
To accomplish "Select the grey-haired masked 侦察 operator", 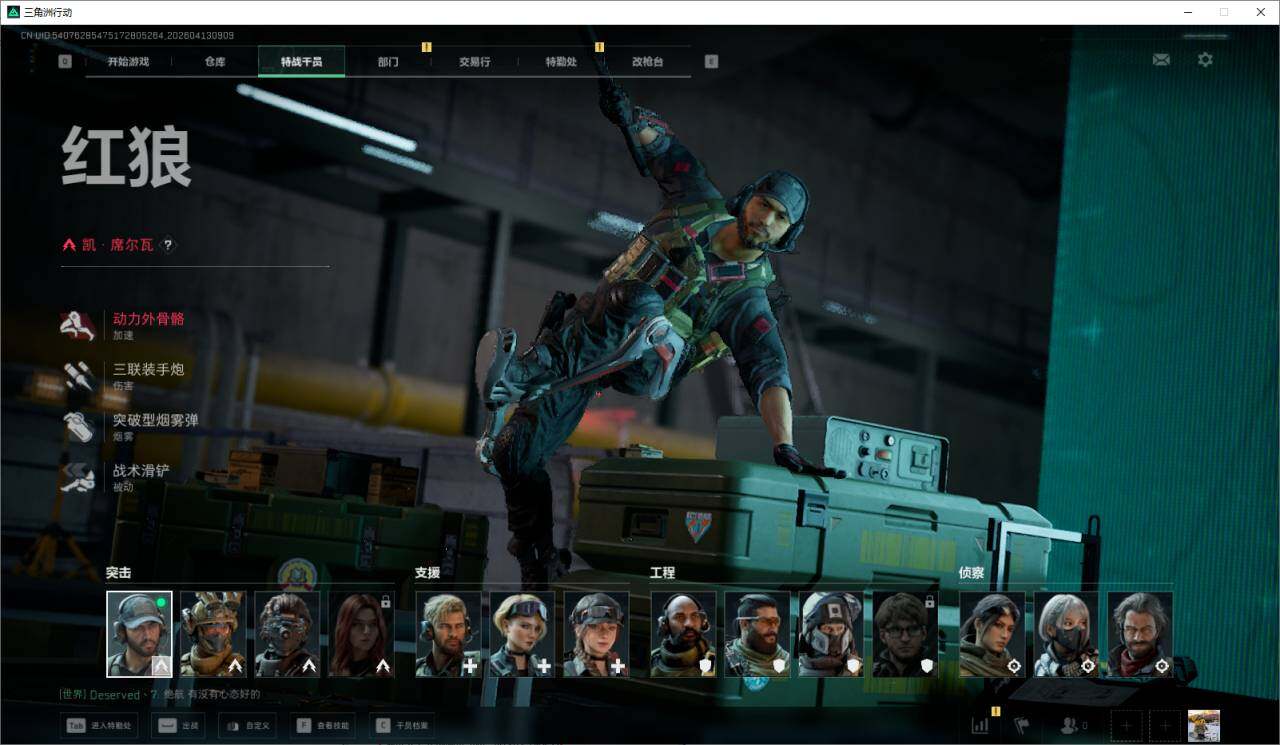I will click(x=1066, y=634).
